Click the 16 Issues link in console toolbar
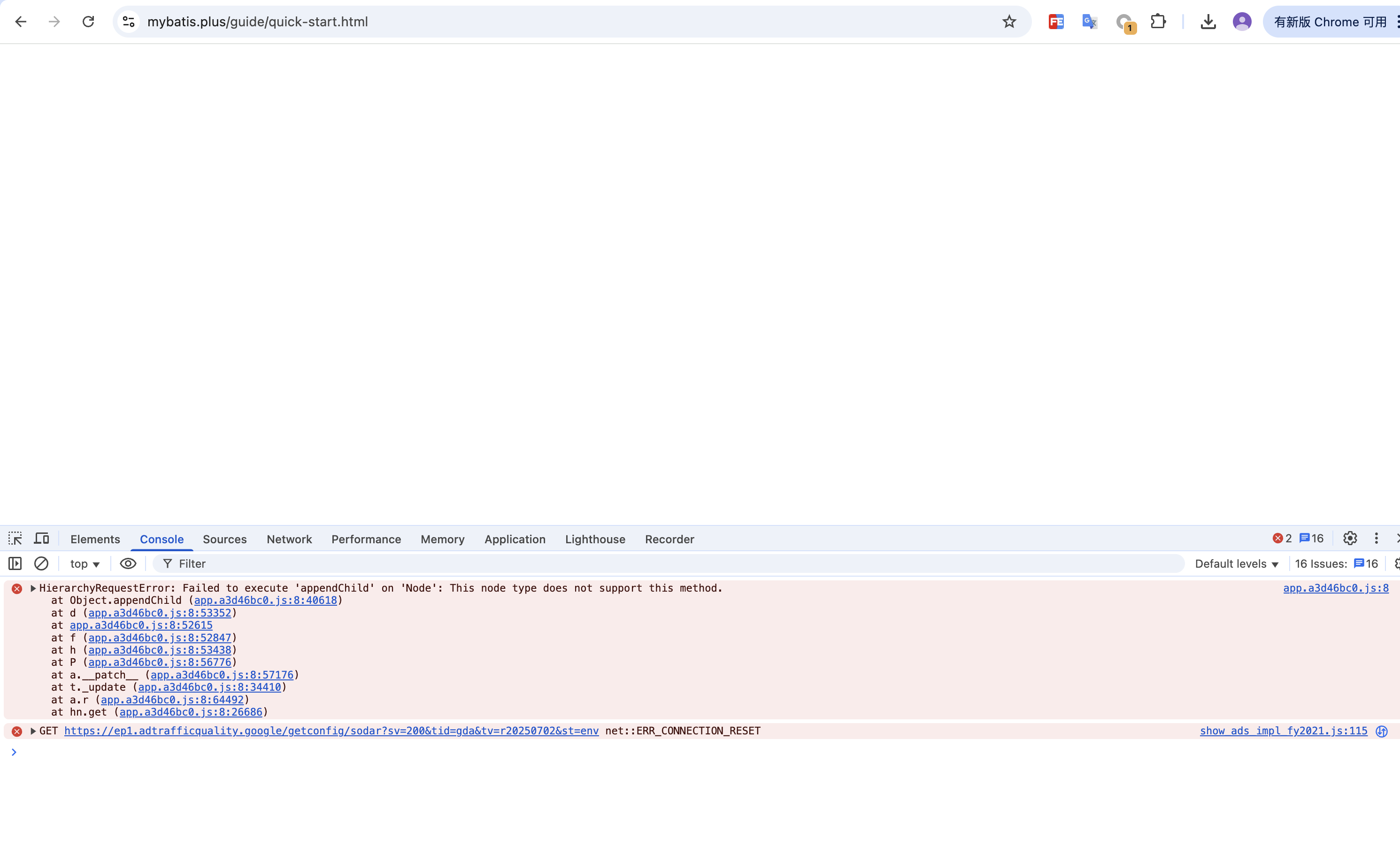 [1336, 564]
